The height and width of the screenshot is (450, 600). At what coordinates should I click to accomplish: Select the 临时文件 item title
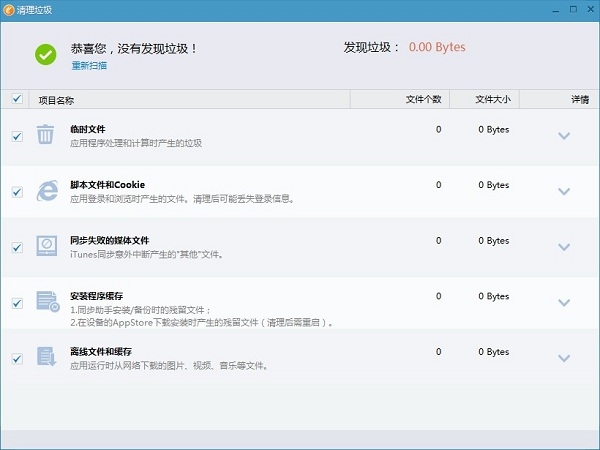[88, 129]
